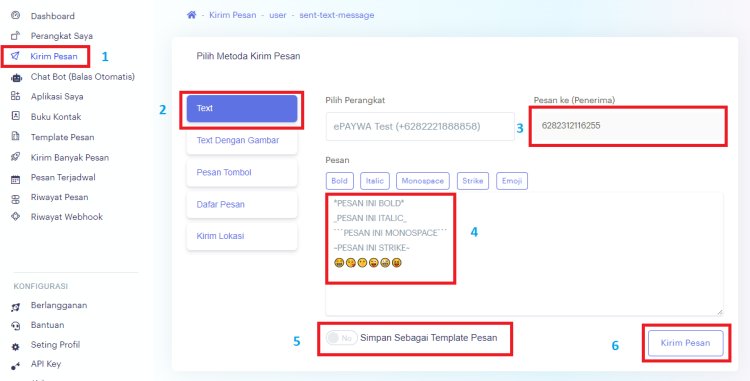The image size is (750, 381).
Task: Click the 'Simpan Sebagai Template Pesan' label
Action: [x=429, y=338]
